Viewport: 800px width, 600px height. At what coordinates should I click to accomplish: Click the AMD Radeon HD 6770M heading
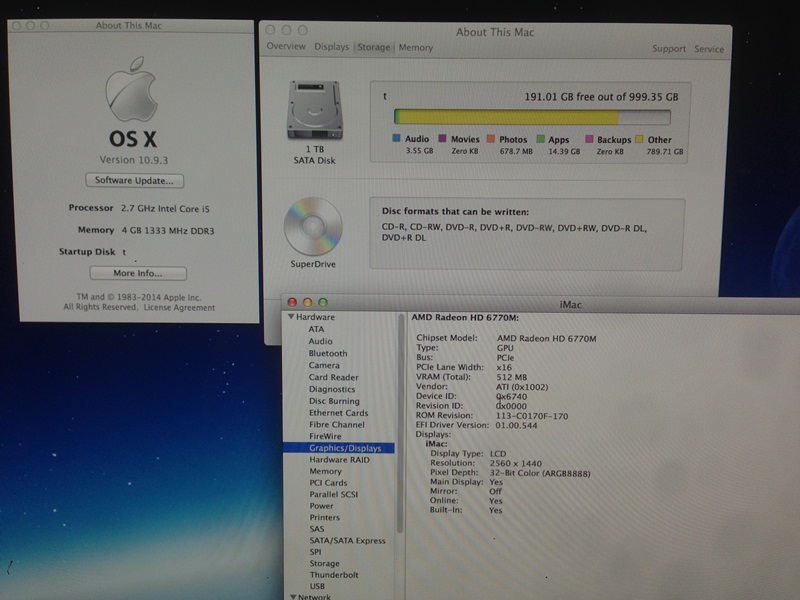coord(465,318)
